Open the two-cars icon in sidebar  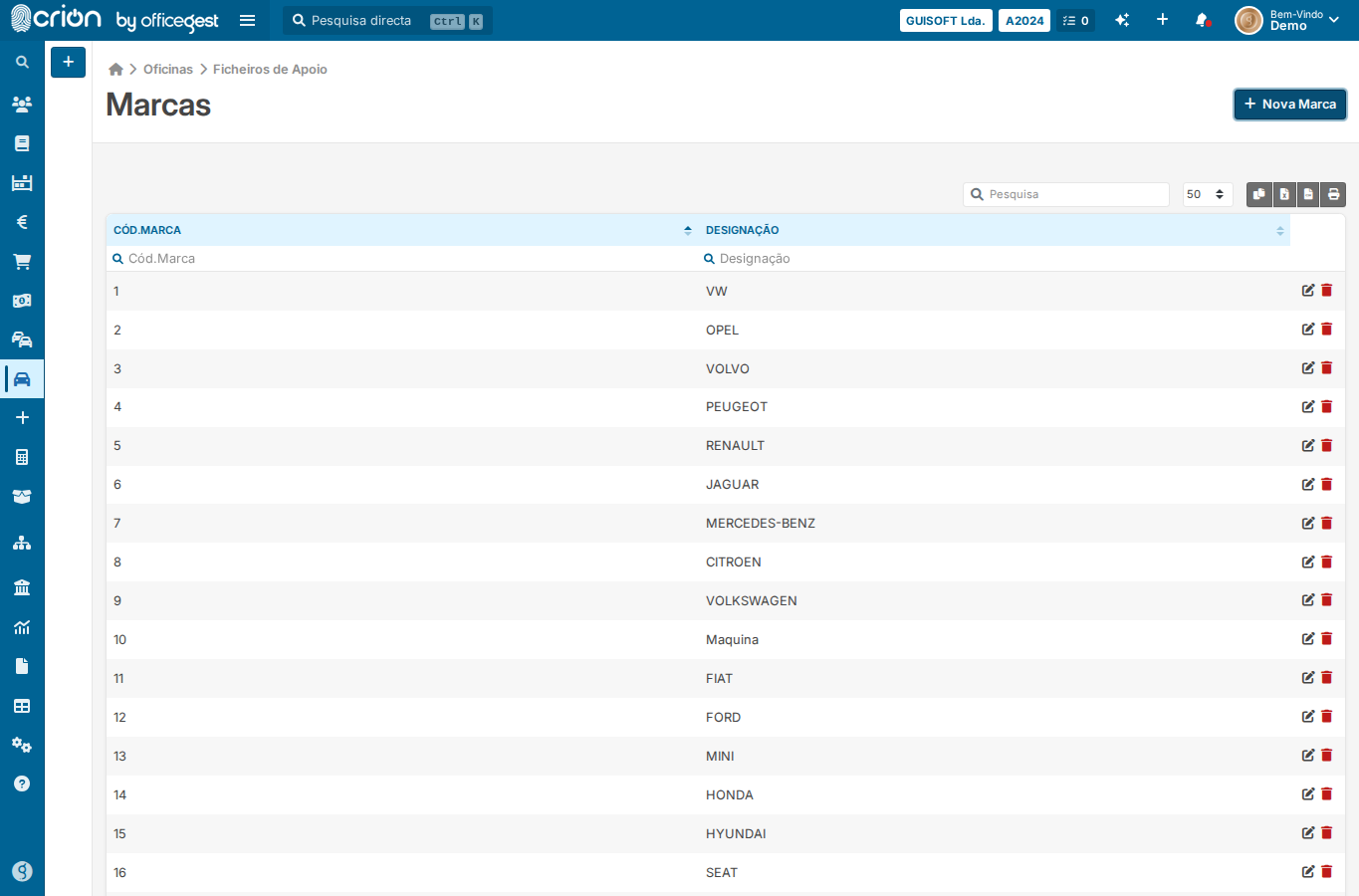pos(22,339)
